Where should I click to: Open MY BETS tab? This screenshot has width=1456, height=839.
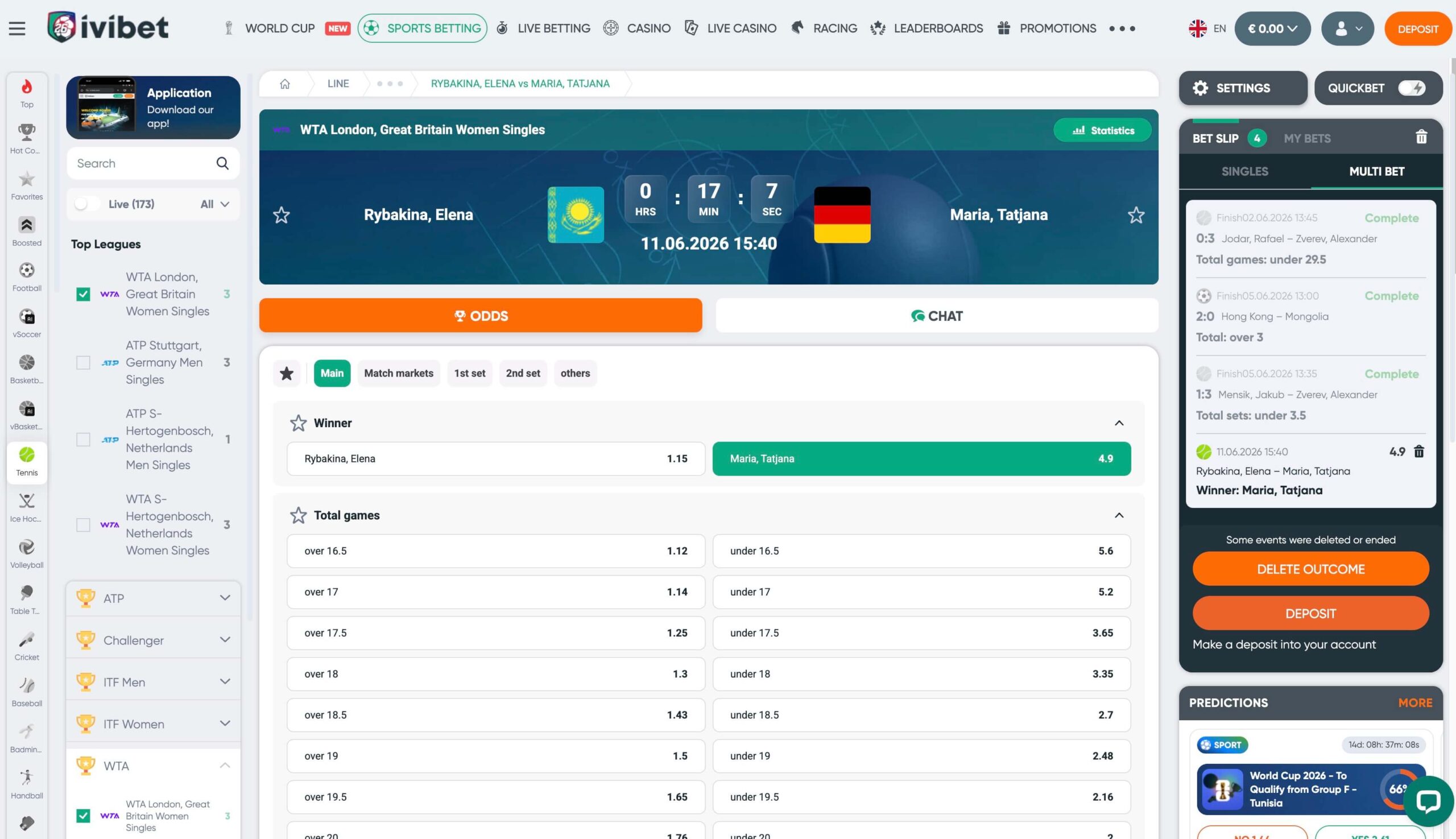(1307, 139)
